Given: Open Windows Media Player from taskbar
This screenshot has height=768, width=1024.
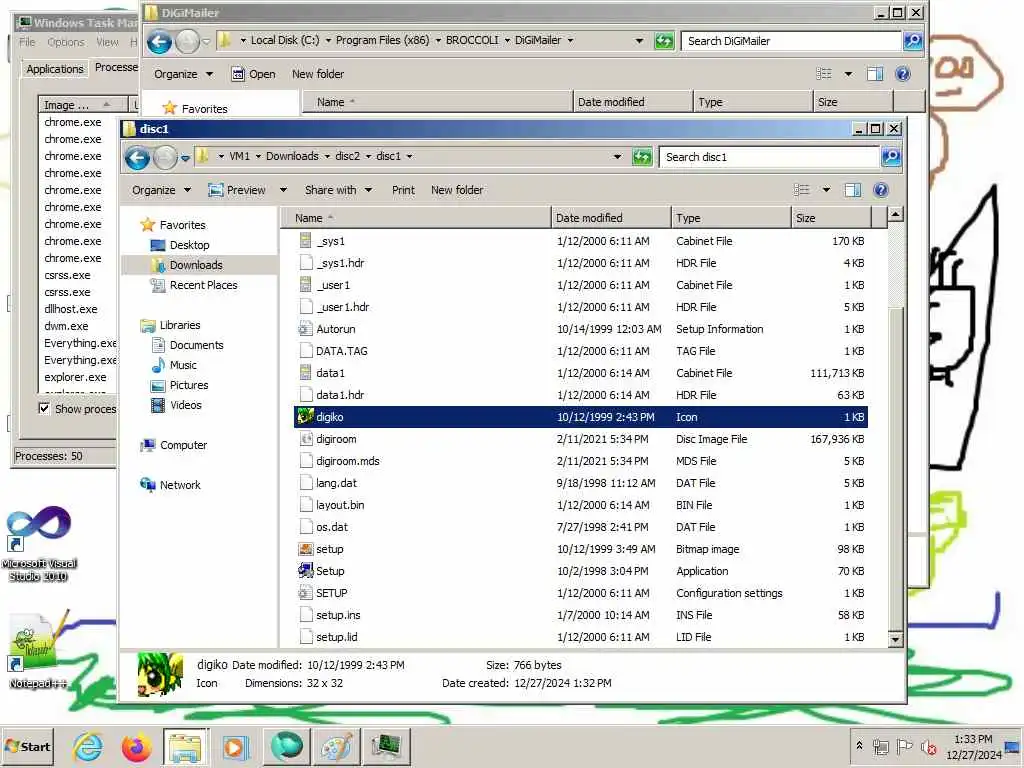Looking at the screenshot, I should pyautogui.click(x=235, y=746).
